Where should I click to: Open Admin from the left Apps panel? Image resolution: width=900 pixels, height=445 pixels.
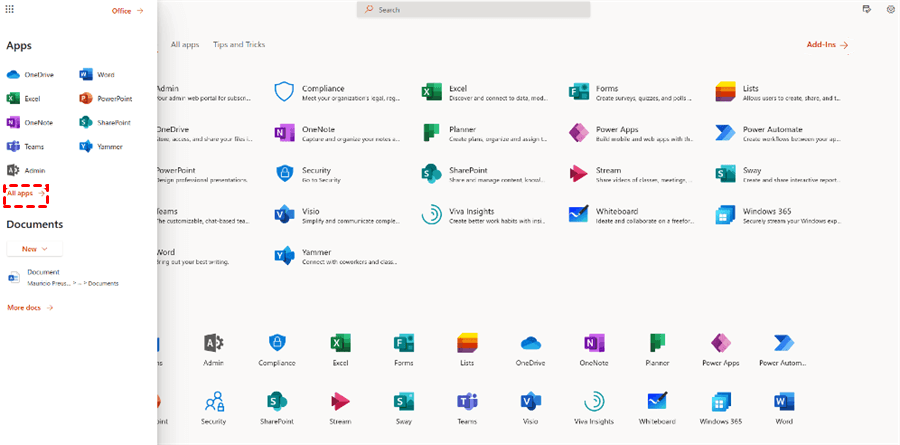26,171
